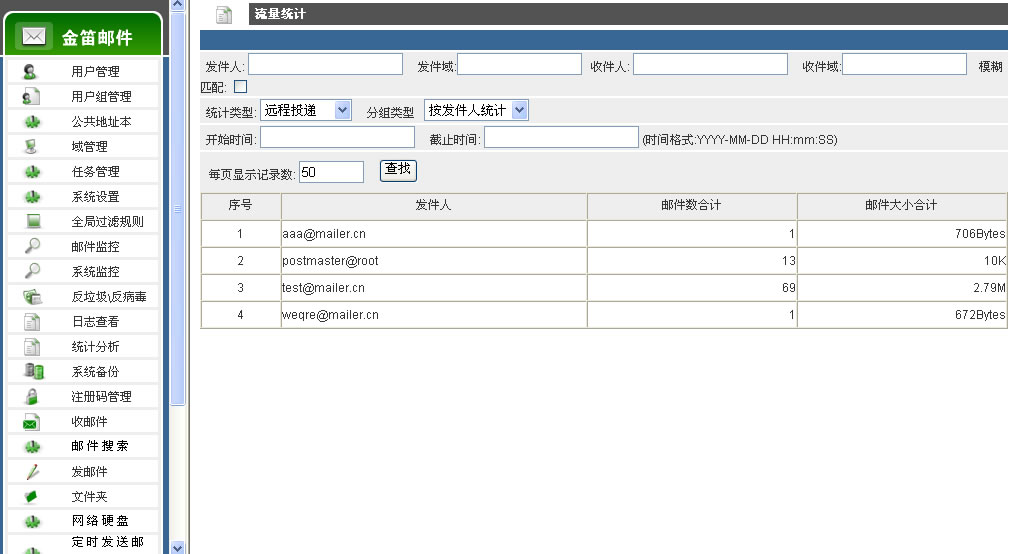This screenshot has height=554, width=1015.
Task: Click the 域管理 server icon
Action: (31, 146)
